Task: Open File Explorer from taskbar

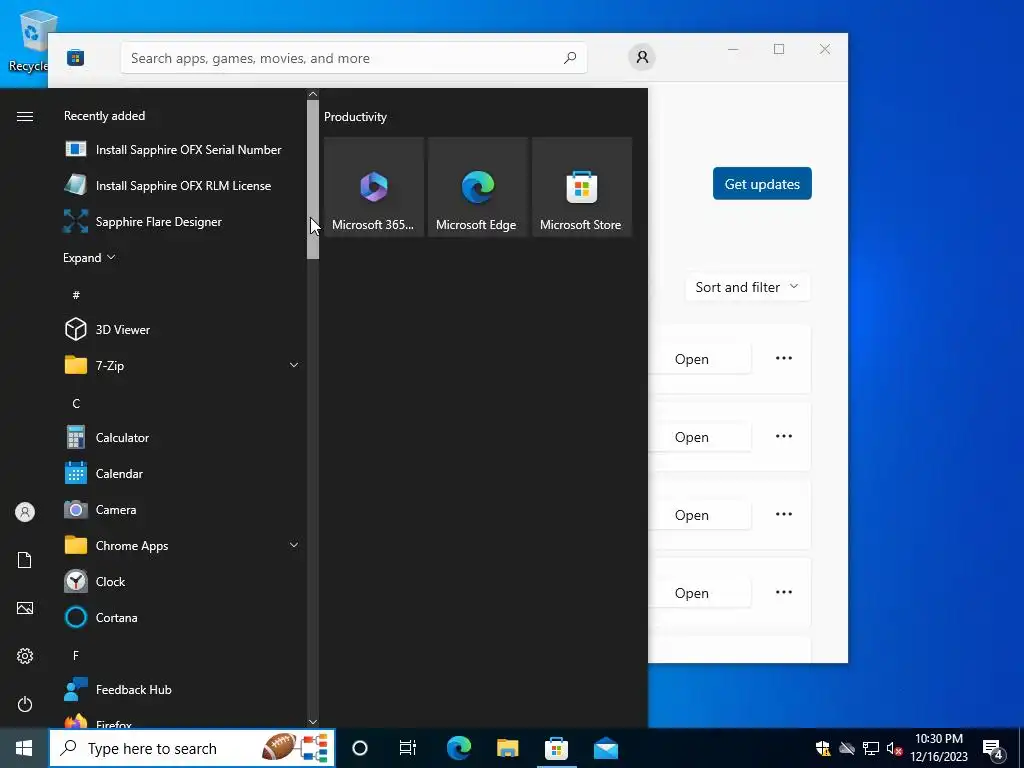Action: pyautogui.click(x=507, y=748)
